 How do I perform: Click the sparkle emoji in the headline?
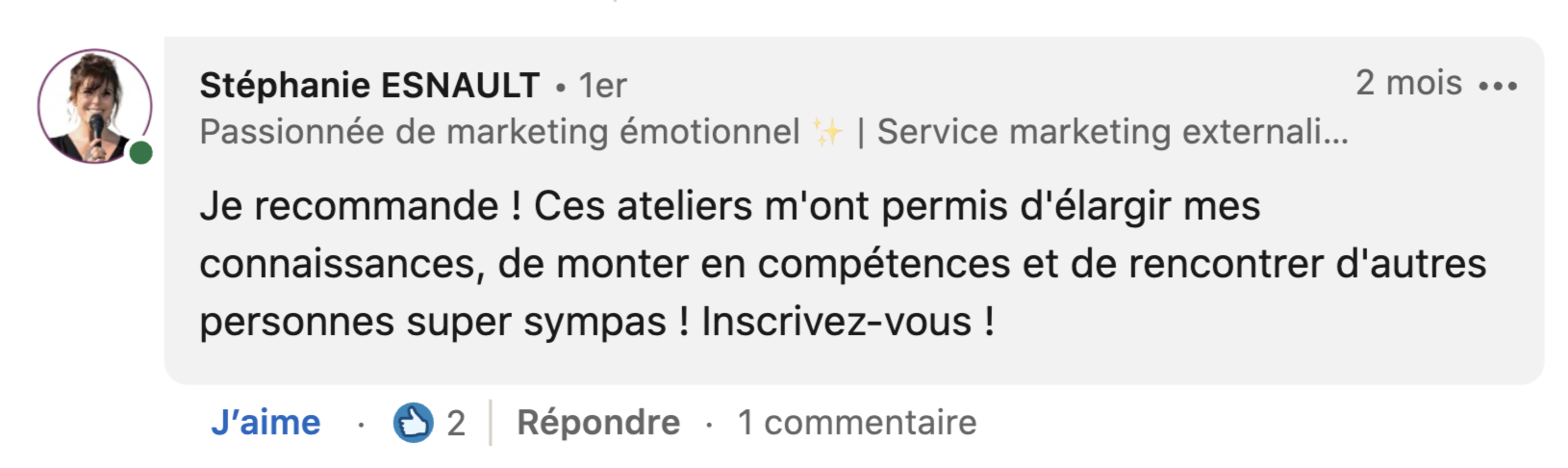[827, 132]
